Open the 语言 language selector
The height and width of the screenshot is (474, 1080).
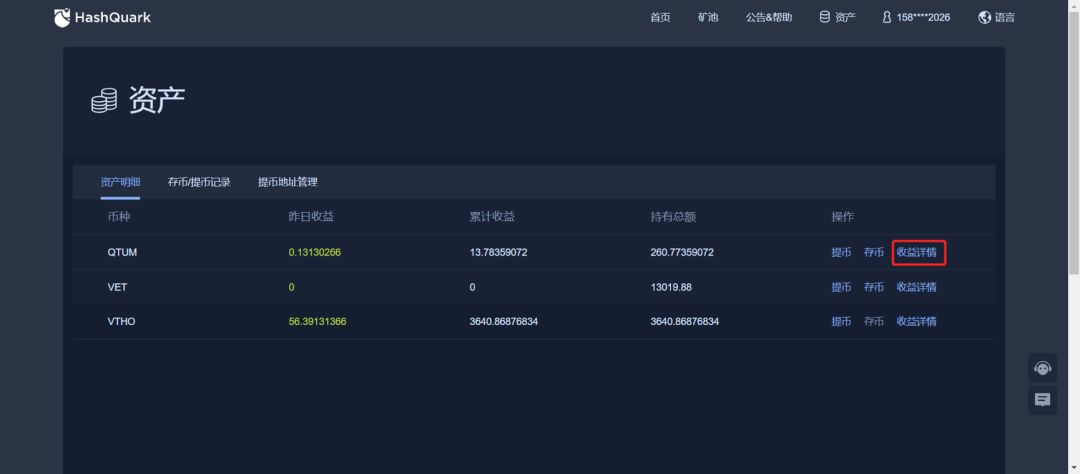[1004, 18]
